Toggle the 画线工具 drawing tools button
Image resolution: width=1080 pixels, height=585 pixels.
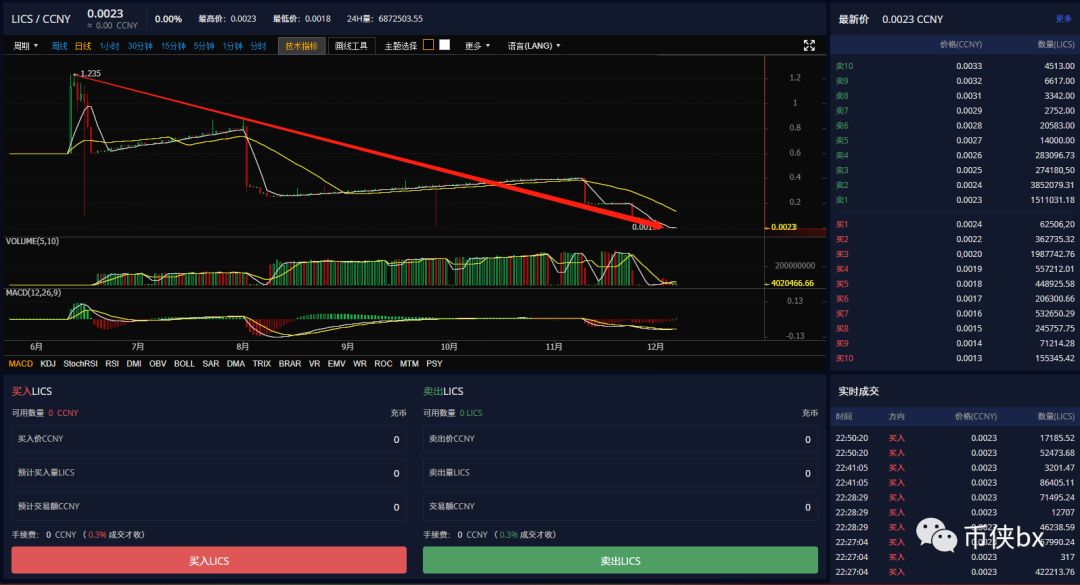[x=351, y=46]
